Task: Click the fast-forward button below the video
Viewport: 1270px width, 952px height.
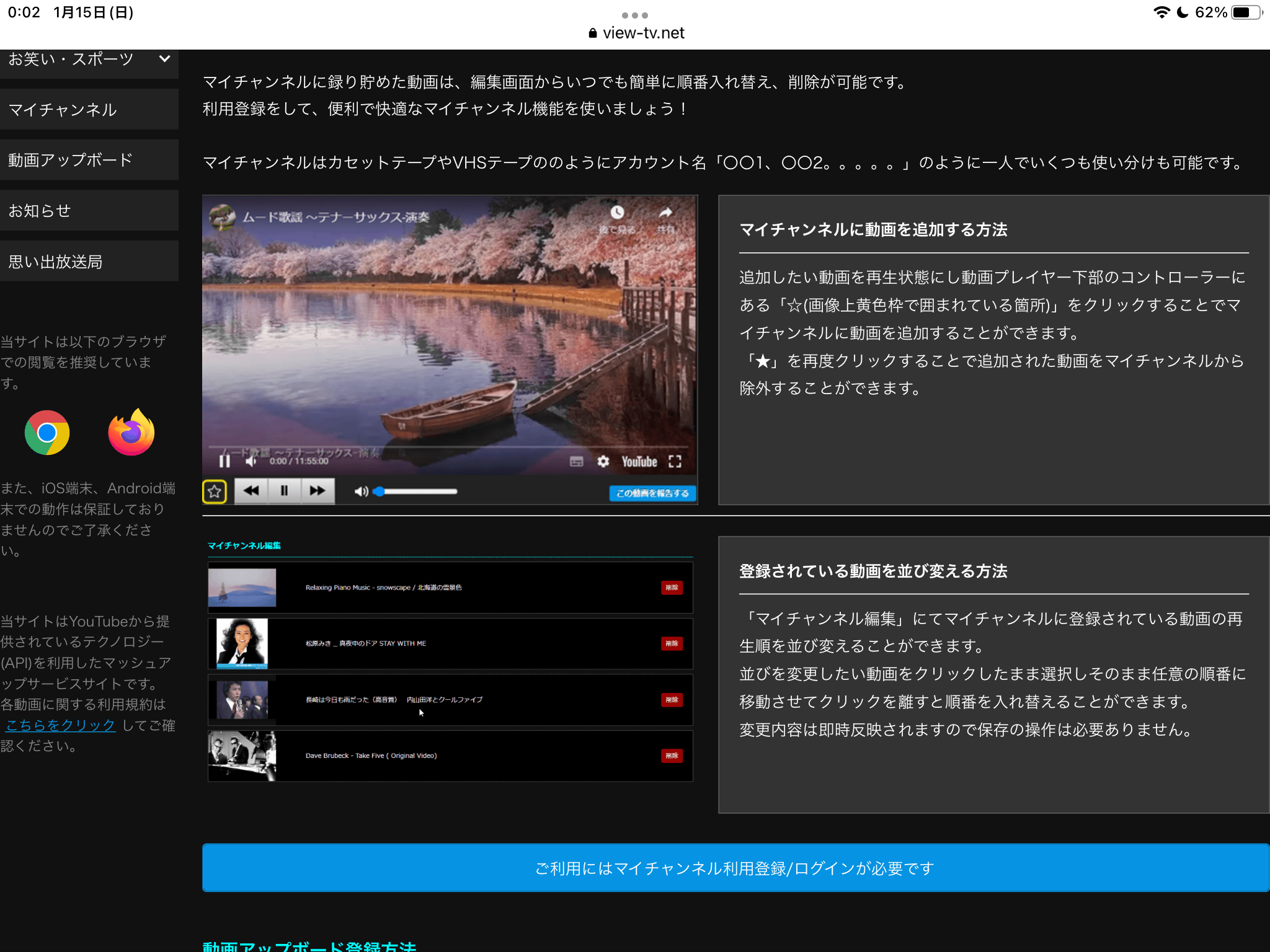Action: 317,491
